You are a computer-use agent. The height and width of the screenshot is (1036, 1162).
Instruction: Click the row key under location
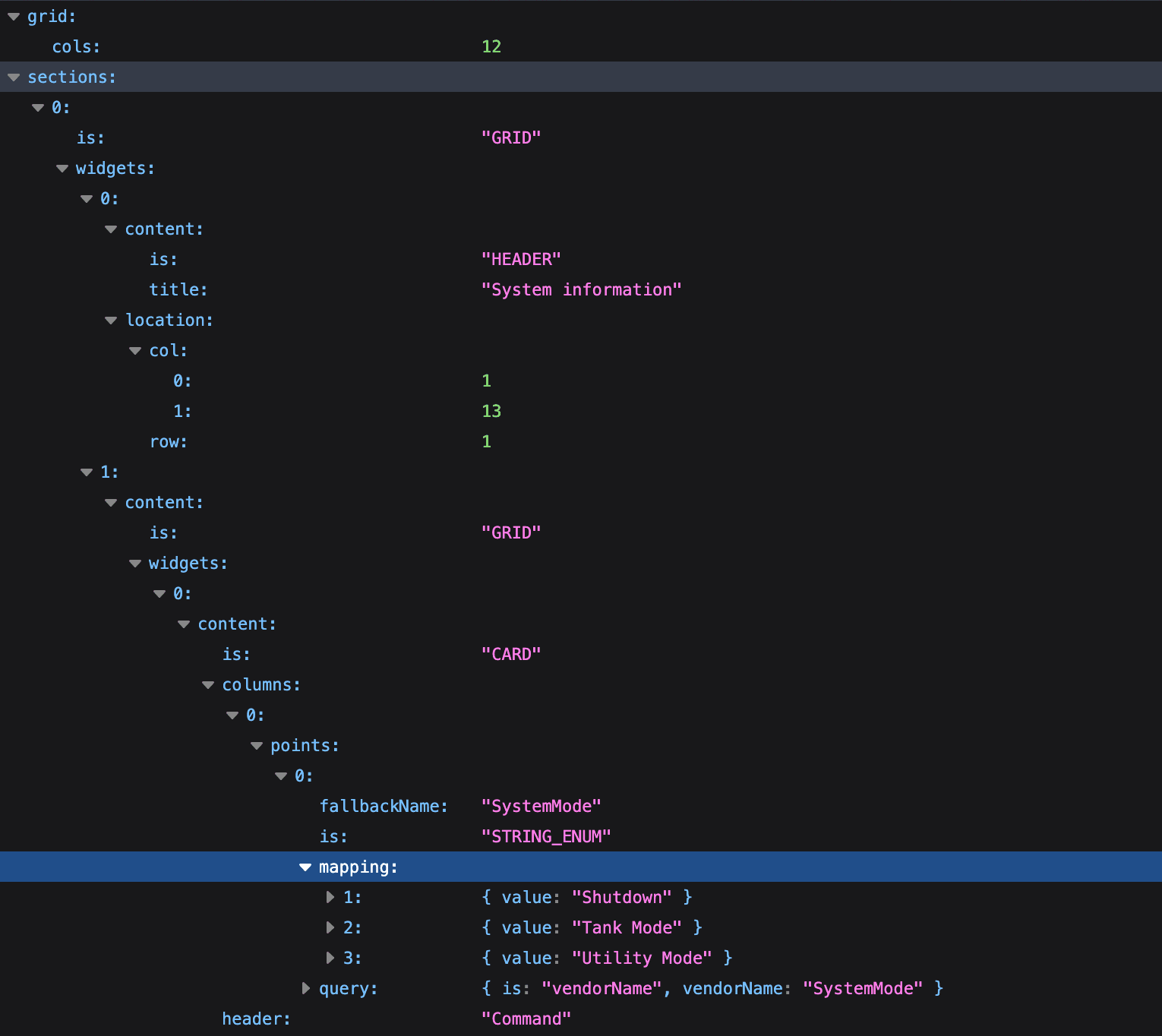click(x=169, y=442)
